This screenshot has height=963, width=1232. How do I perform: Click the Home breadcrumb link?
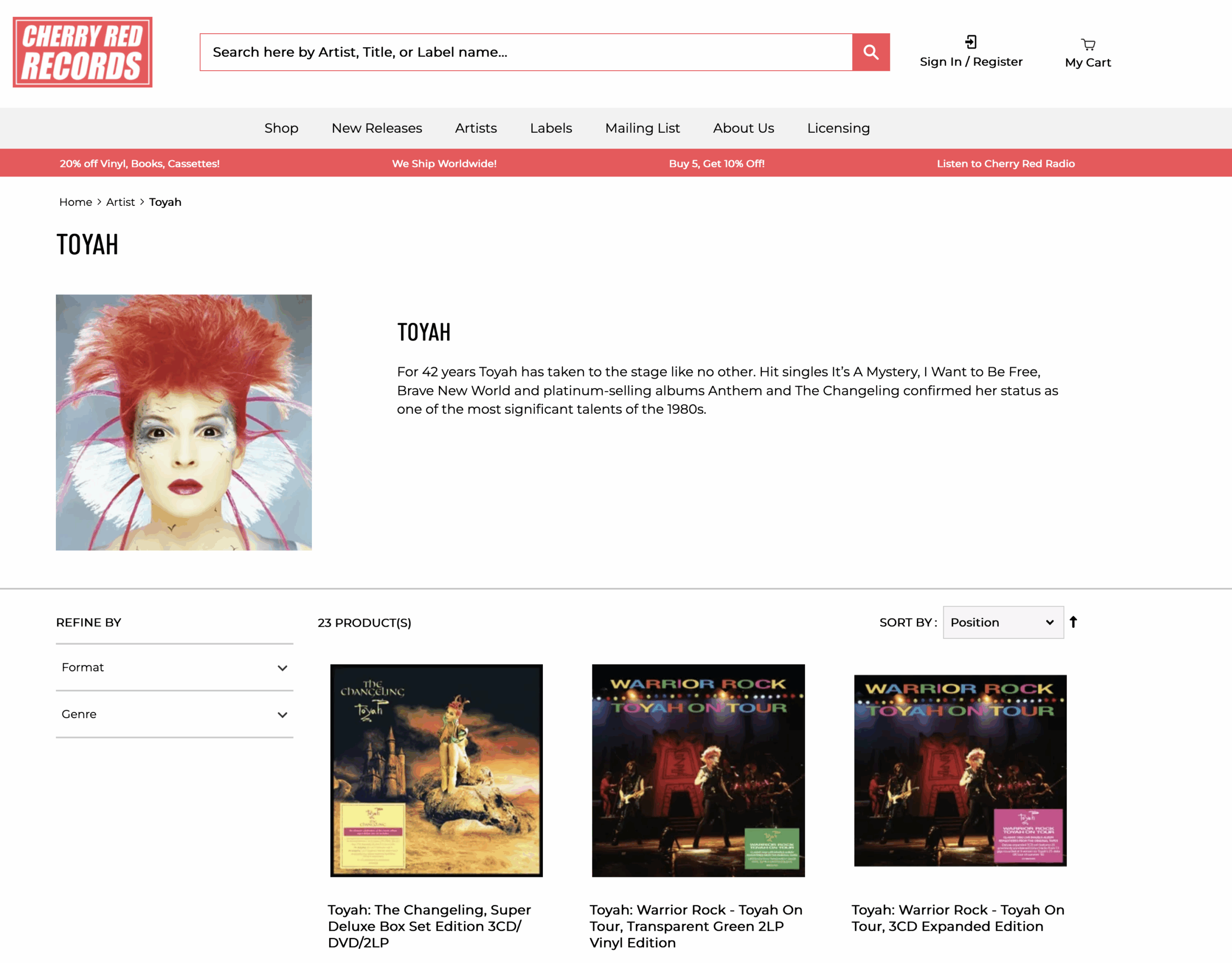75,202
